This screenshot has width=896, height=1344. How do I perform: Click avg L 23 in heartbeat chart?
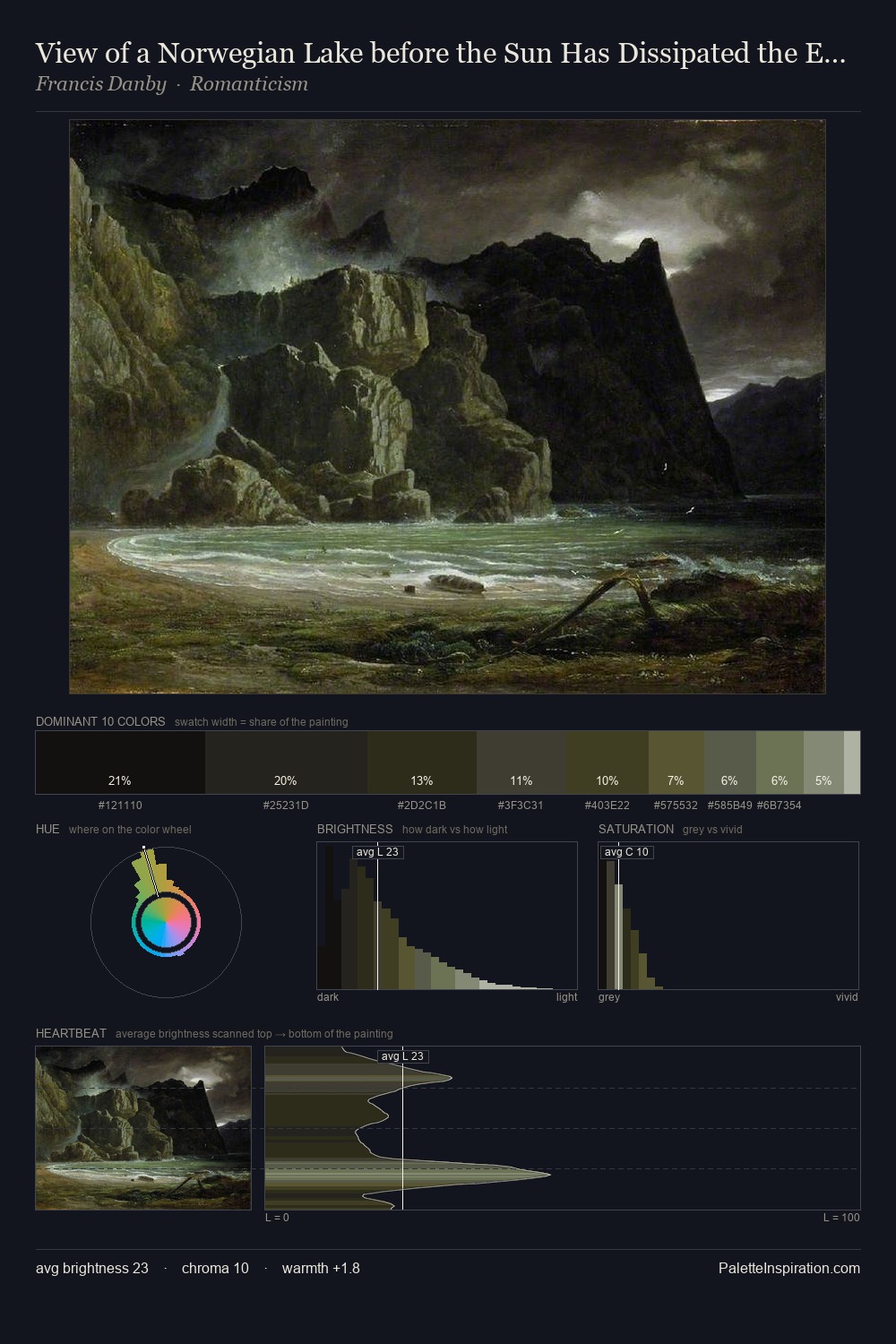point(402,1056)
